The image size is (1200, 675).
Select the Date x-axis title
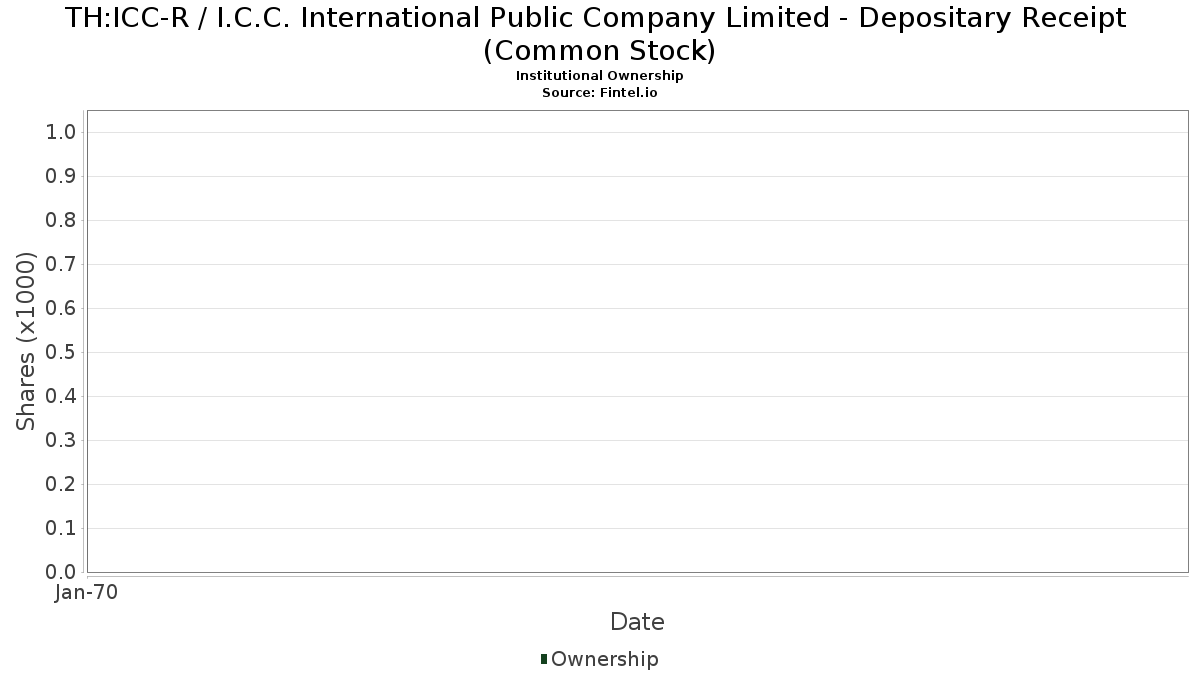(x=637, y=622)
